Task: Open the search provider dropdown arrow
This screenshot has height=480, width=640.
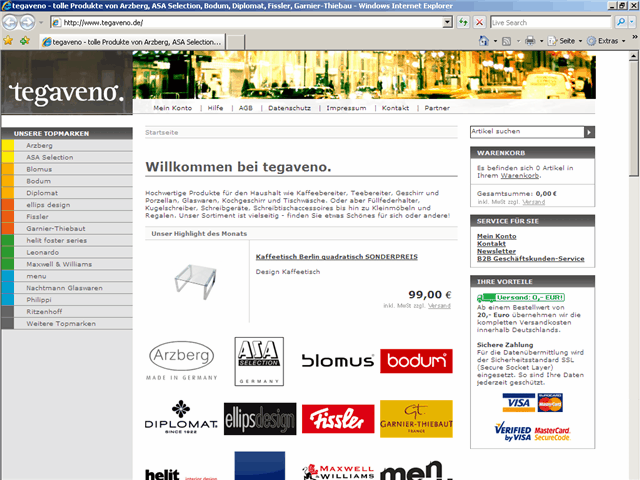Action: pyautogui.click(x=632, y=22)
